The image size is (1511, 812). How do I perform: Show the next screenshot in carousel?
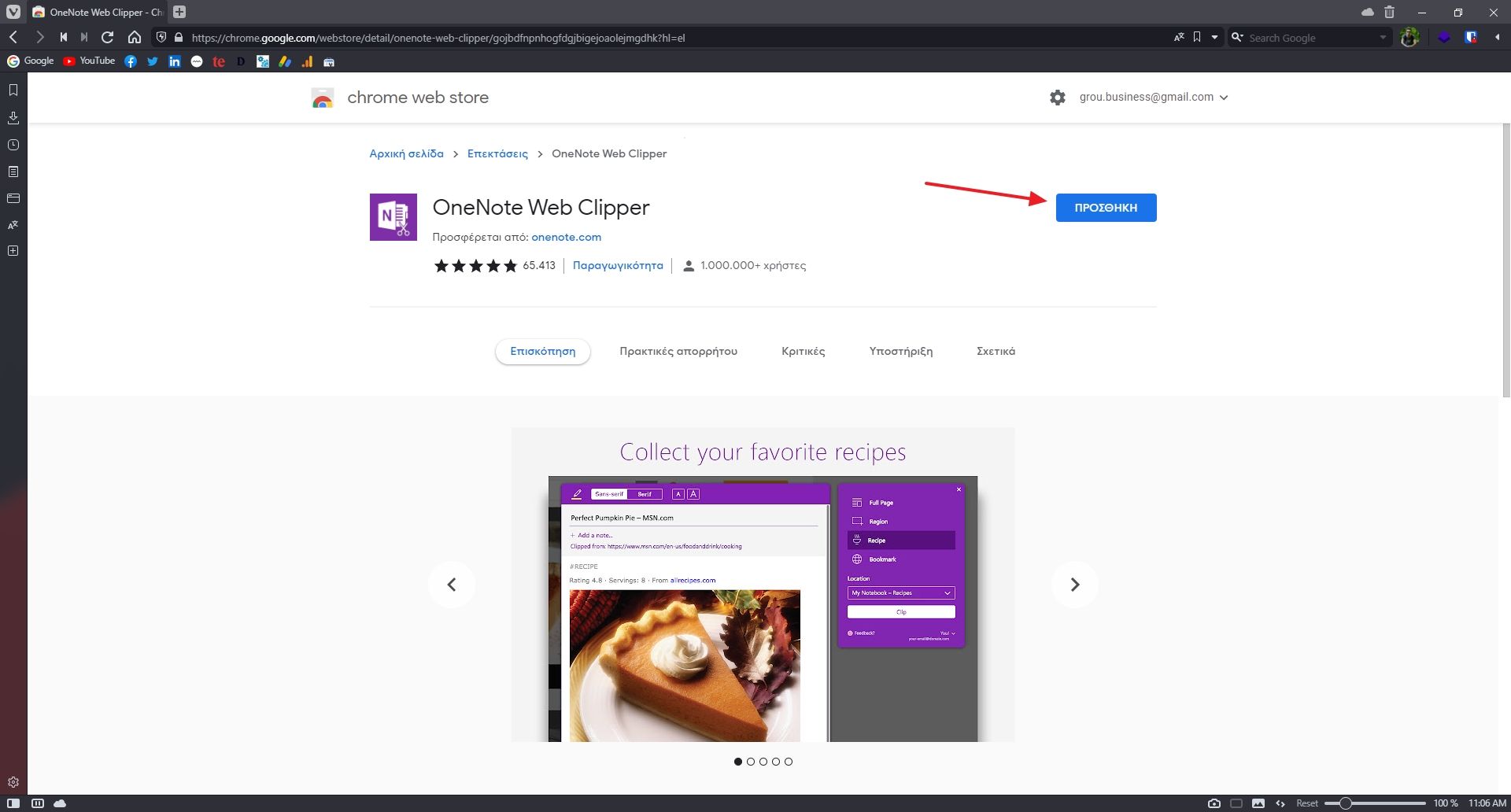coord(1074,585)
